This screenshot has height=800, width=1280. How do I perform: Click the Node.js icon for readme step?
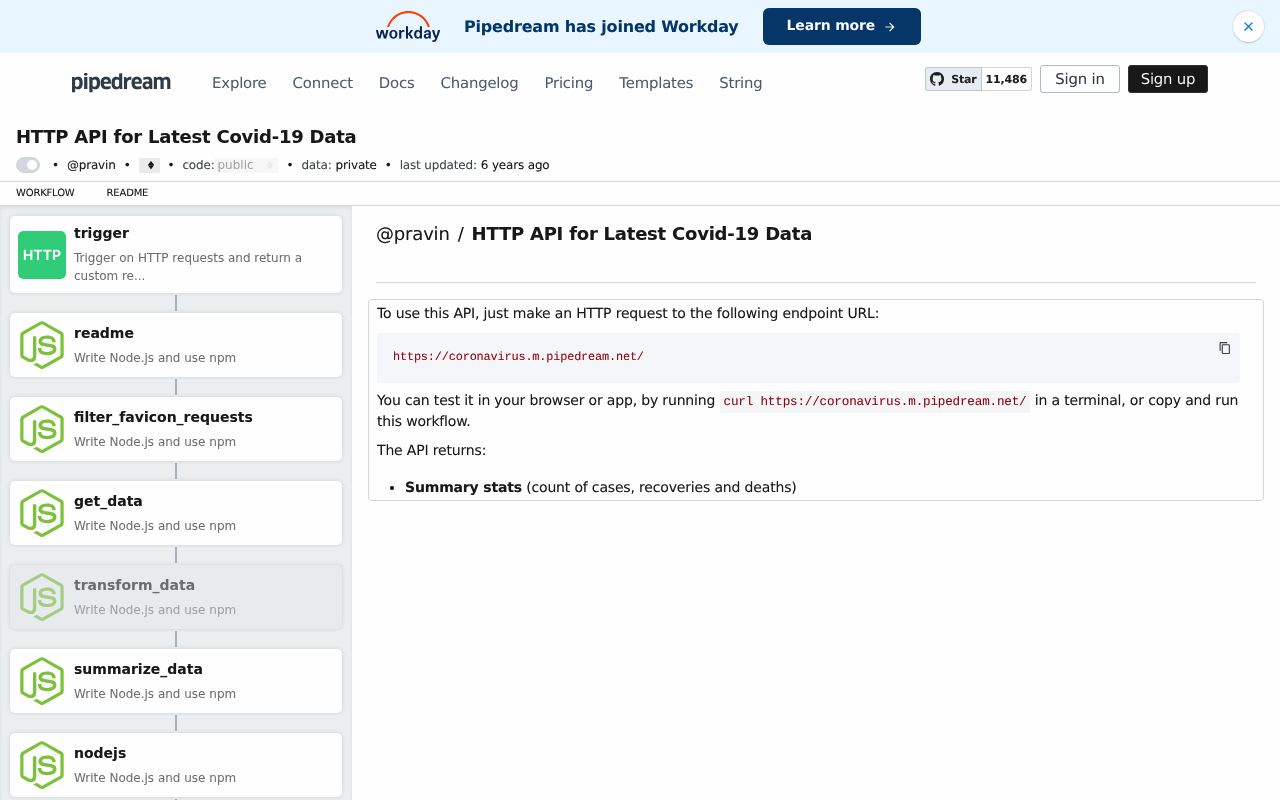pyautogui.click(x=42, y=345)
